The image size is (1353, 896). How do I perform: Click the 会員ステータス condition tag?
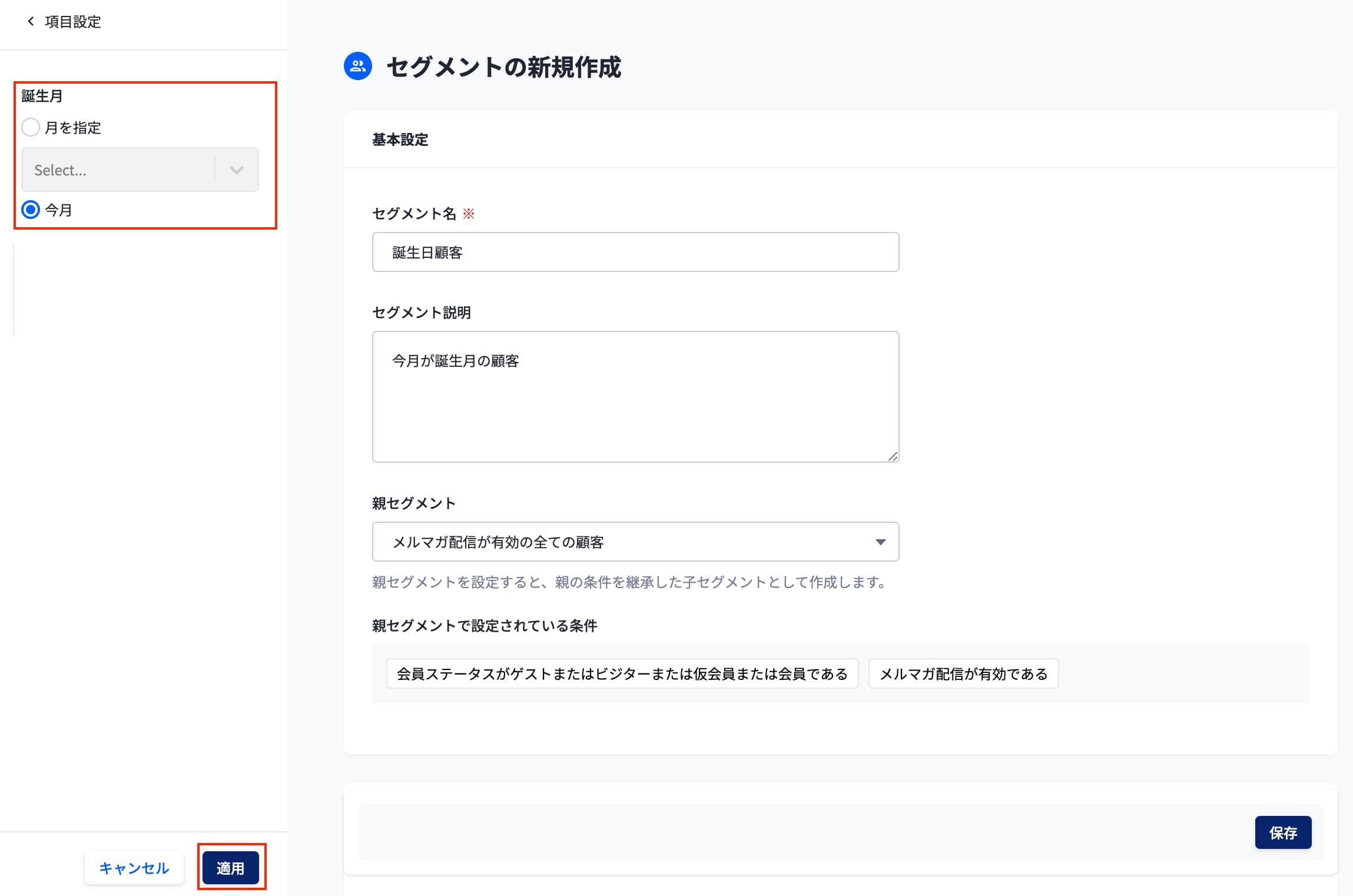coord(622,673)
